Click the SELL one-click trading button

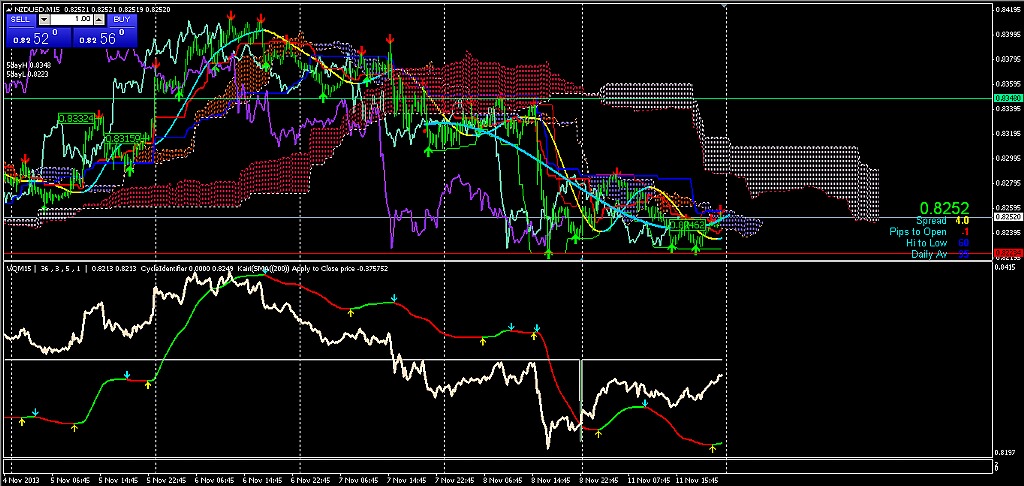(x=21, y=20)
